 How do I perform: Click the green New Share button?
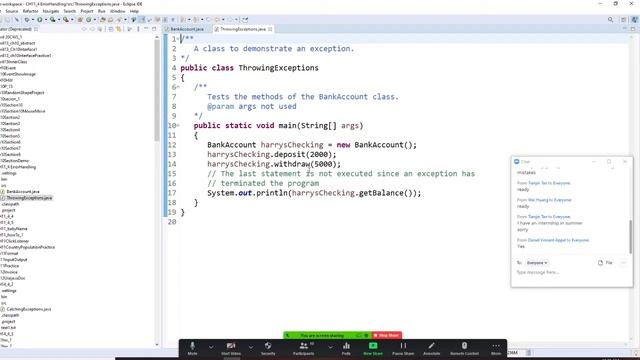(373, 348)
